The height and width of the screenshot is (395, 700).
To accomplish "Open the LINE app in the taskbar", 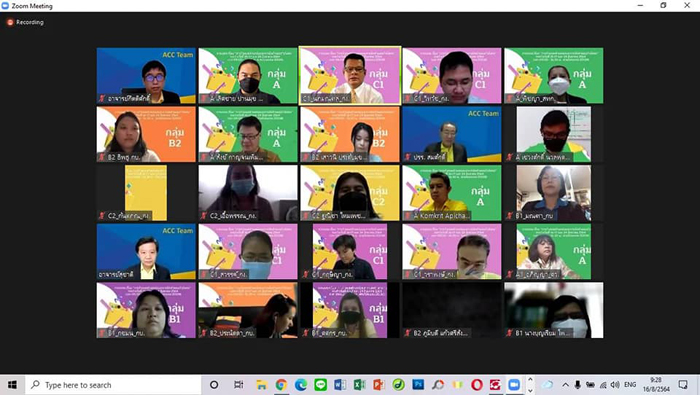I will click(321, 385).
